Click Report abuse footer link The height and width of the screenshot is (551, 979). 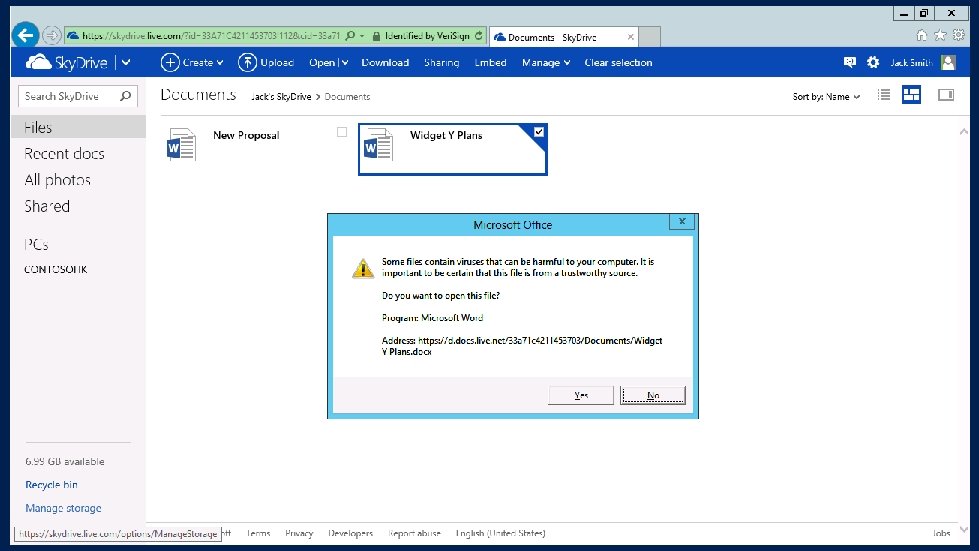pyautogui.click(x=415, y=534)
